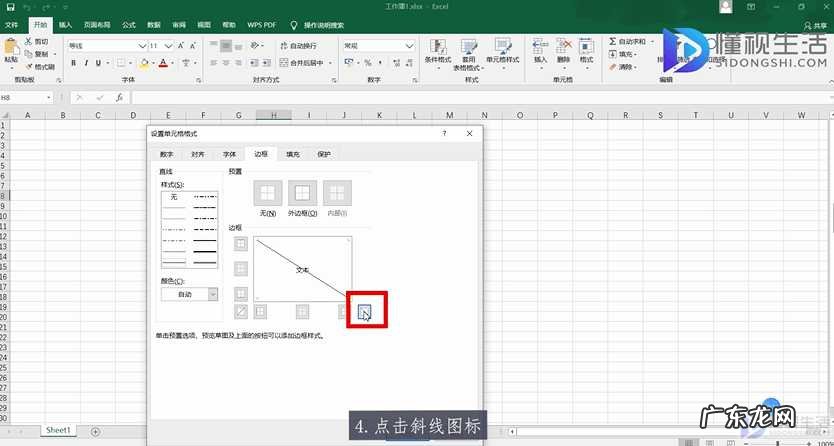
Task: Open the 插入 ribbon tab
Action: tap(65, 25)
